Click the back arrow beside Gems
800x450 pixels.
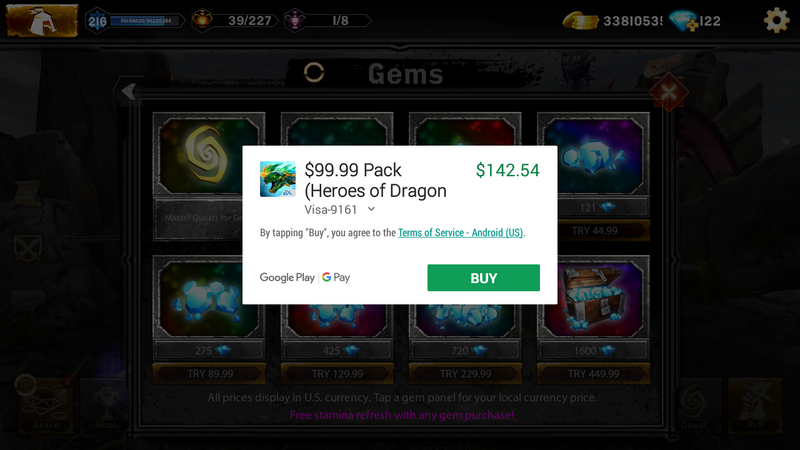pos(128,91)
